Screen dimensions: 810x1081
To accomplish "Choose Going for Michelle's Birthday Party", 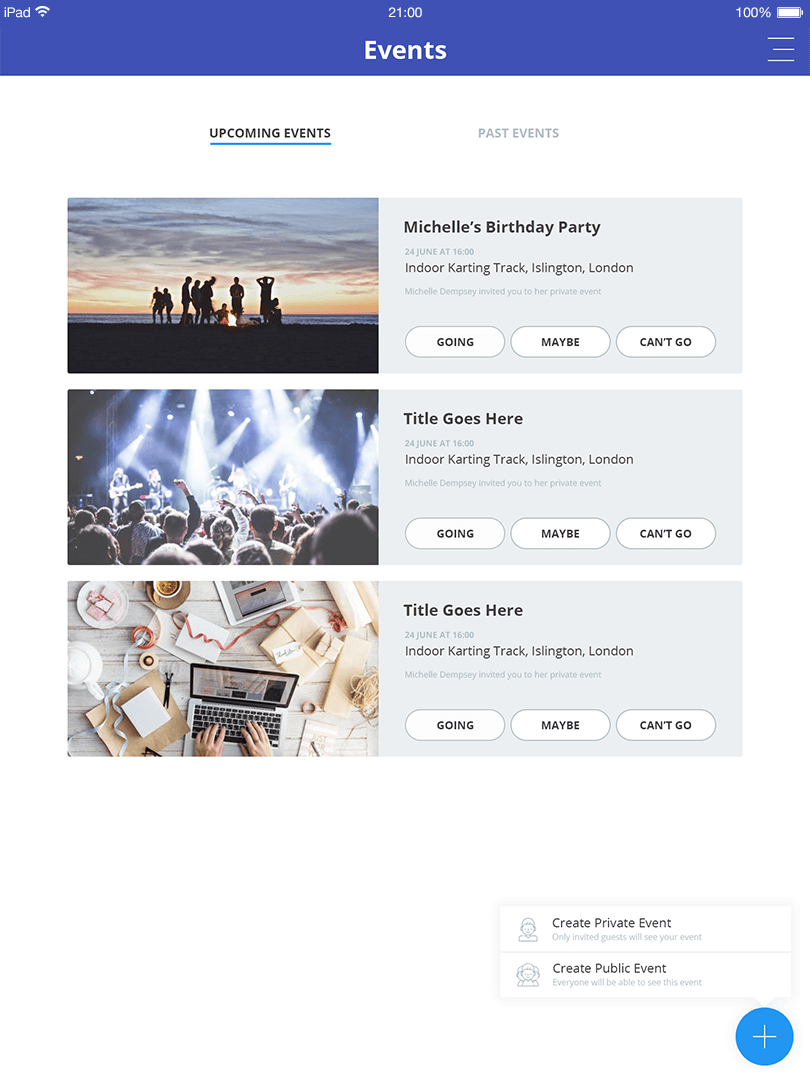I will pyautogui.click(x=455, y=342).
